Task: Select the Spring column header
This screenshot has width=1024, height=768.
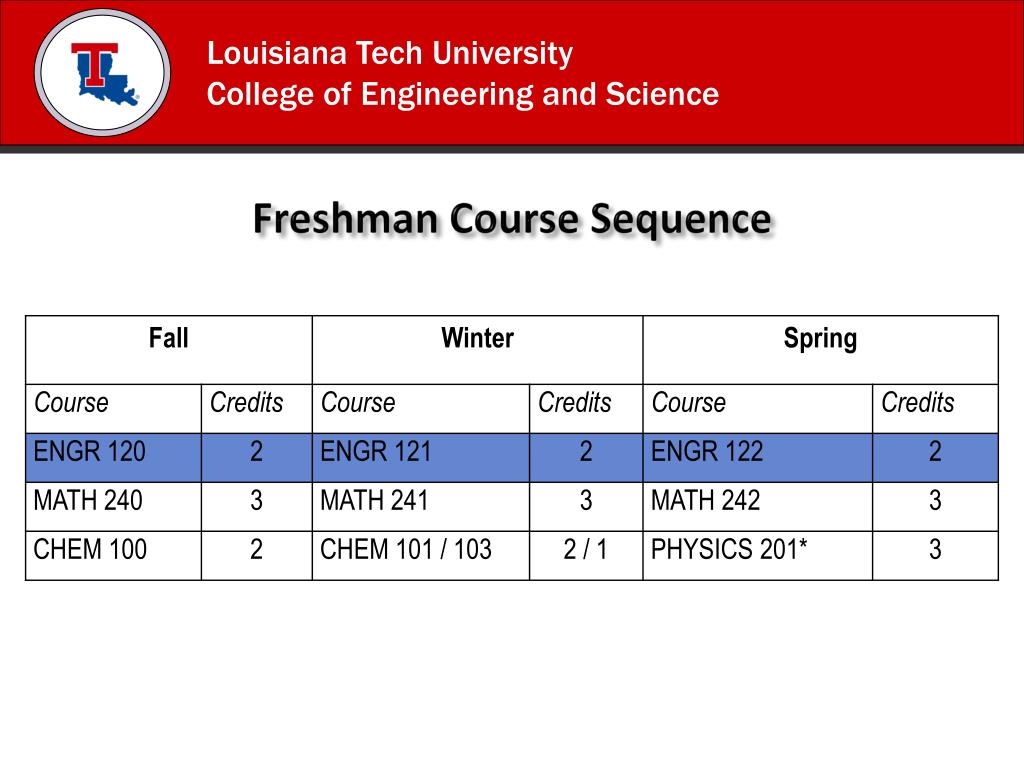Action: pos(820,339)
